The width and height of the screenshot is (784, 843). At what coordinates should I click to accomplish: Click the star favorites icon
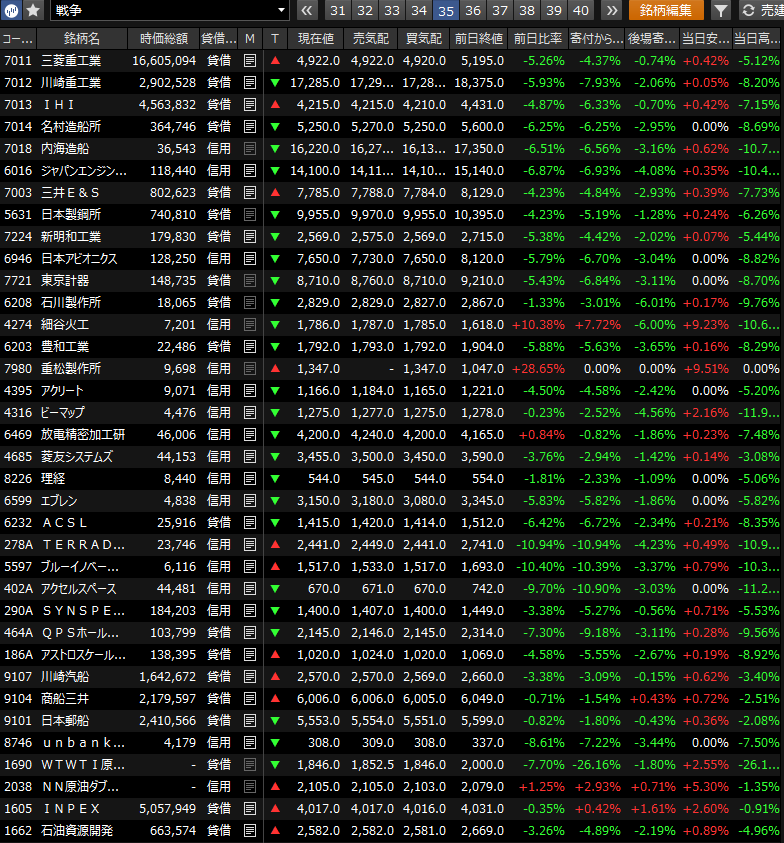[33, 11]
